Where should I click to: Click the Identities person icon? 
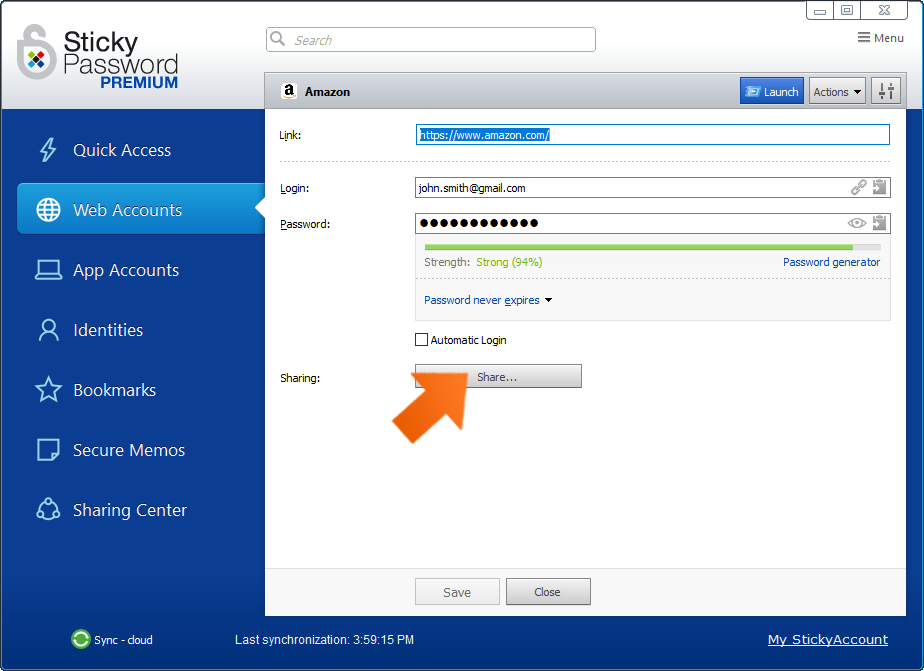[48, 330]
